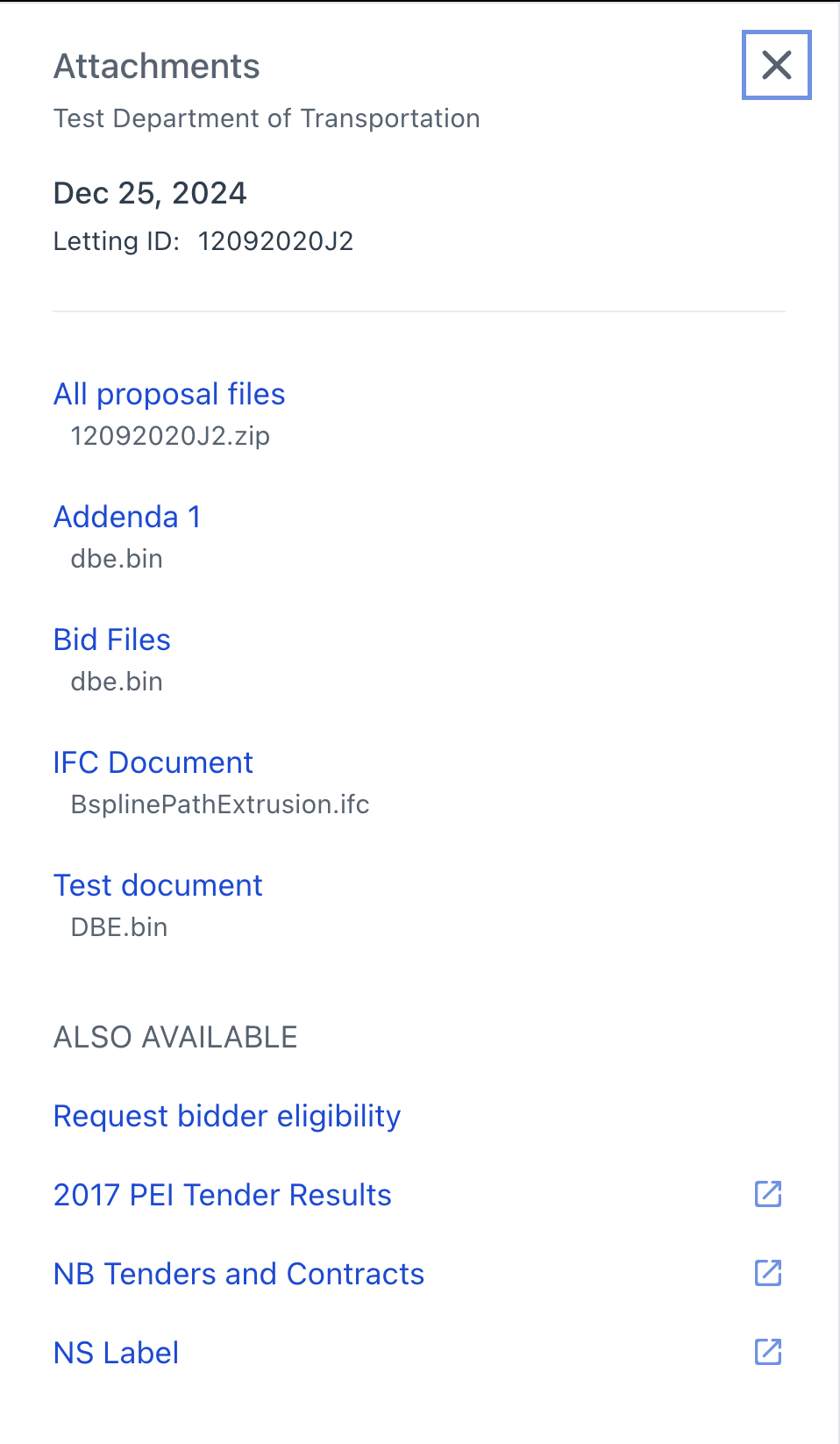
Task: Click the BsplinePathExtrusion.ifc file name
Action: [220, 804]
